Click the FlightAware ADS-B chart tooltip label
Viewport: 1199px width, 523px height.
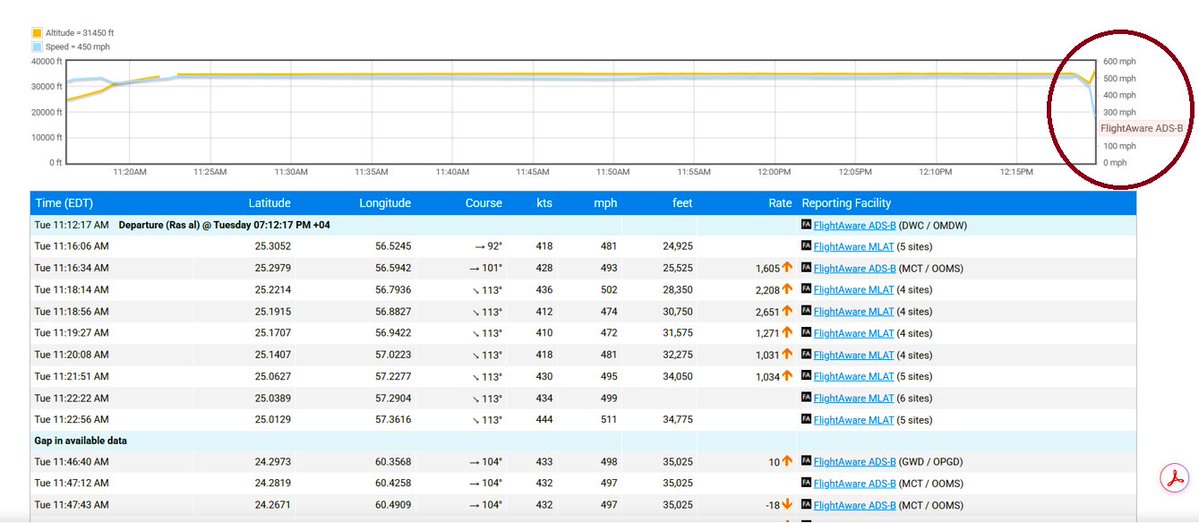click(x=1142, y=128)
